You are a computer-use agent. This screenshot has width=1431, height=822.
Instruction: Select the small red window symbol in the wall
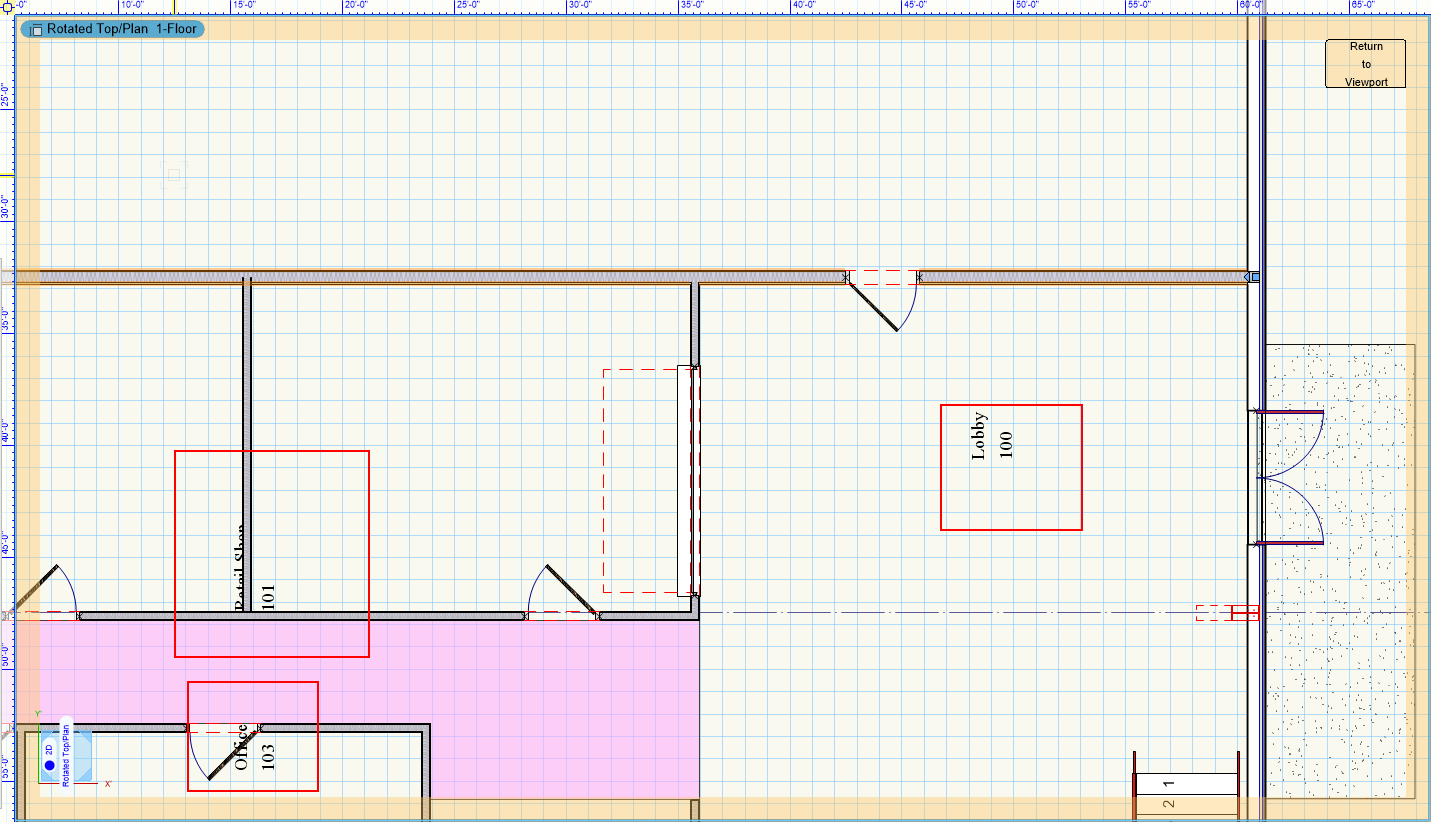1227,613
